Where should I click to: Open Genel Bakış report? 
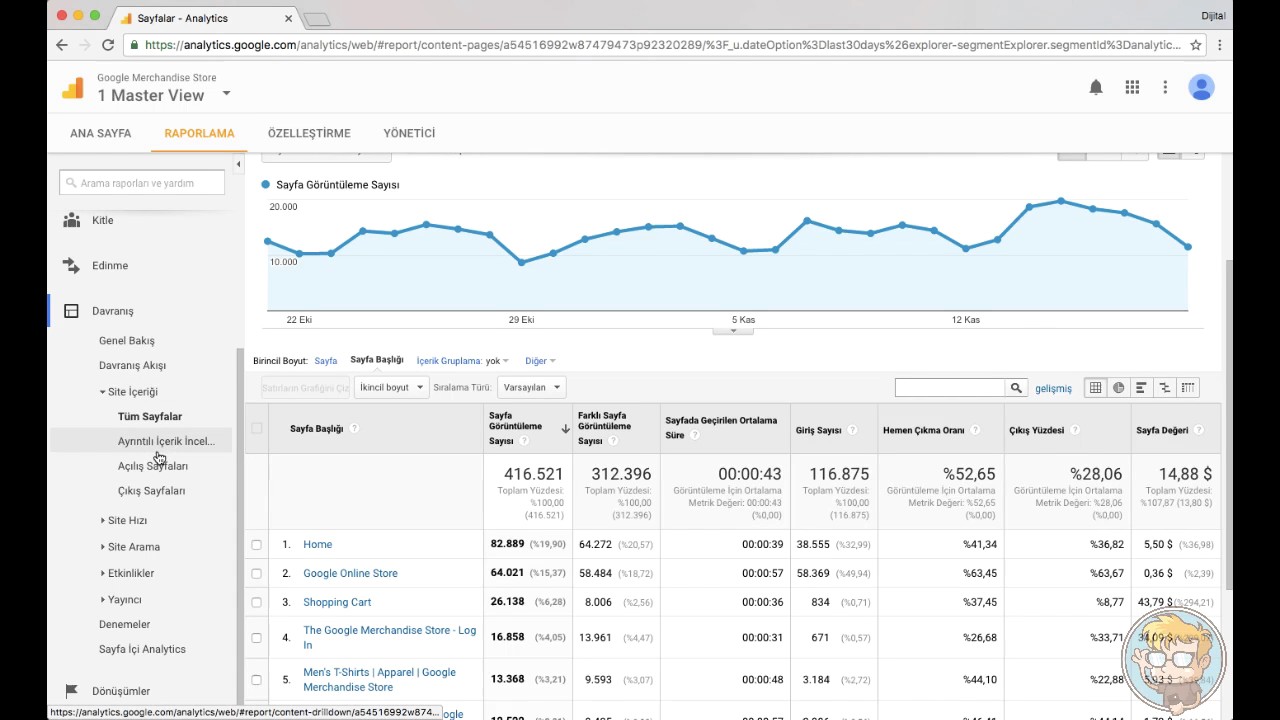point(127,341)
